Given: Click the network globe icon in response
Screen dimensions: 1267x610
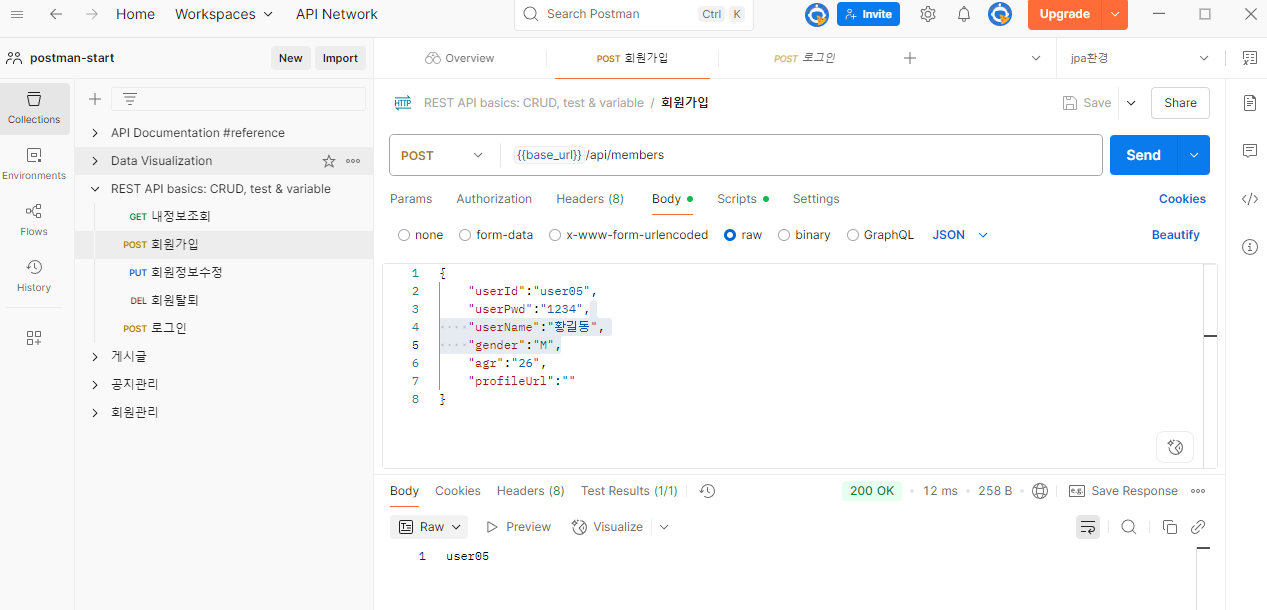Looking at the screenshot, I should [1040, 491].
